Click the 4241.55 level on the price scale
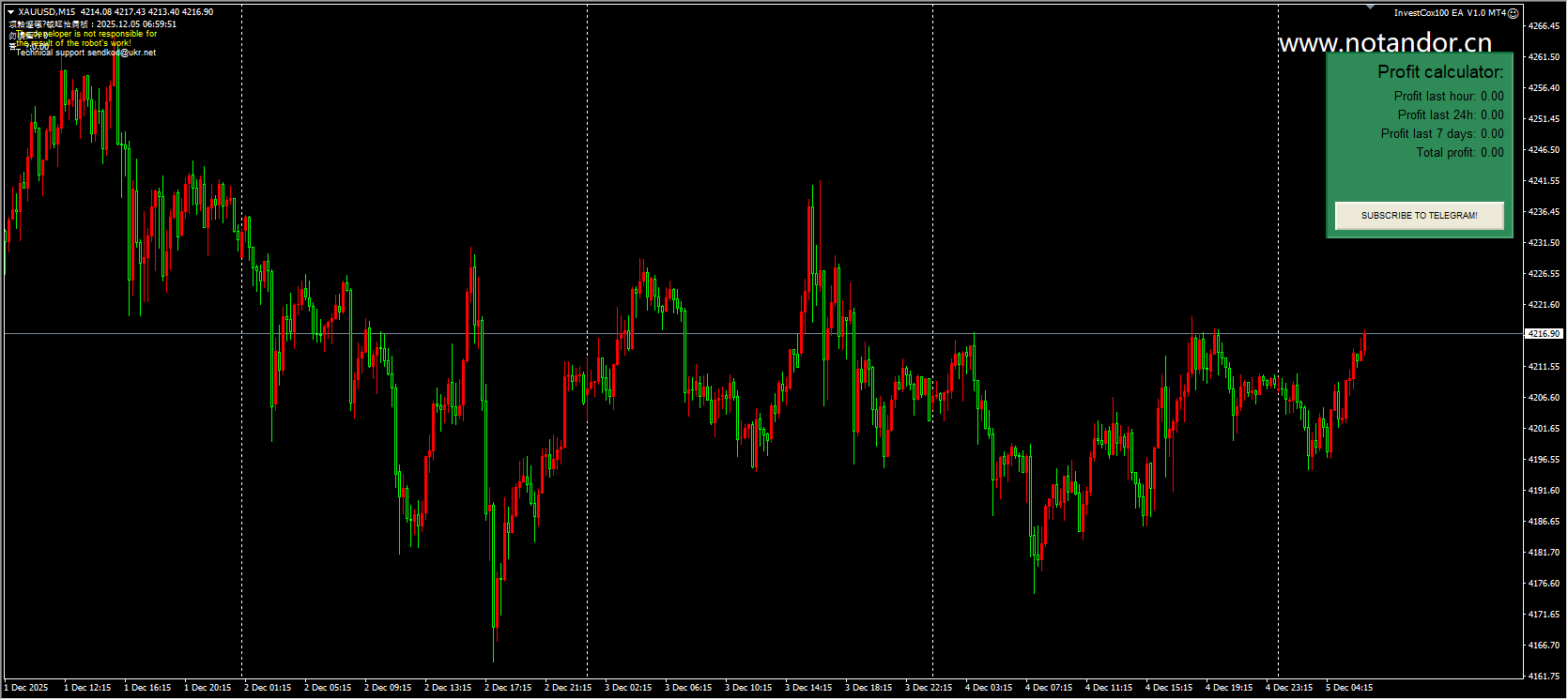 point(1544,181)
